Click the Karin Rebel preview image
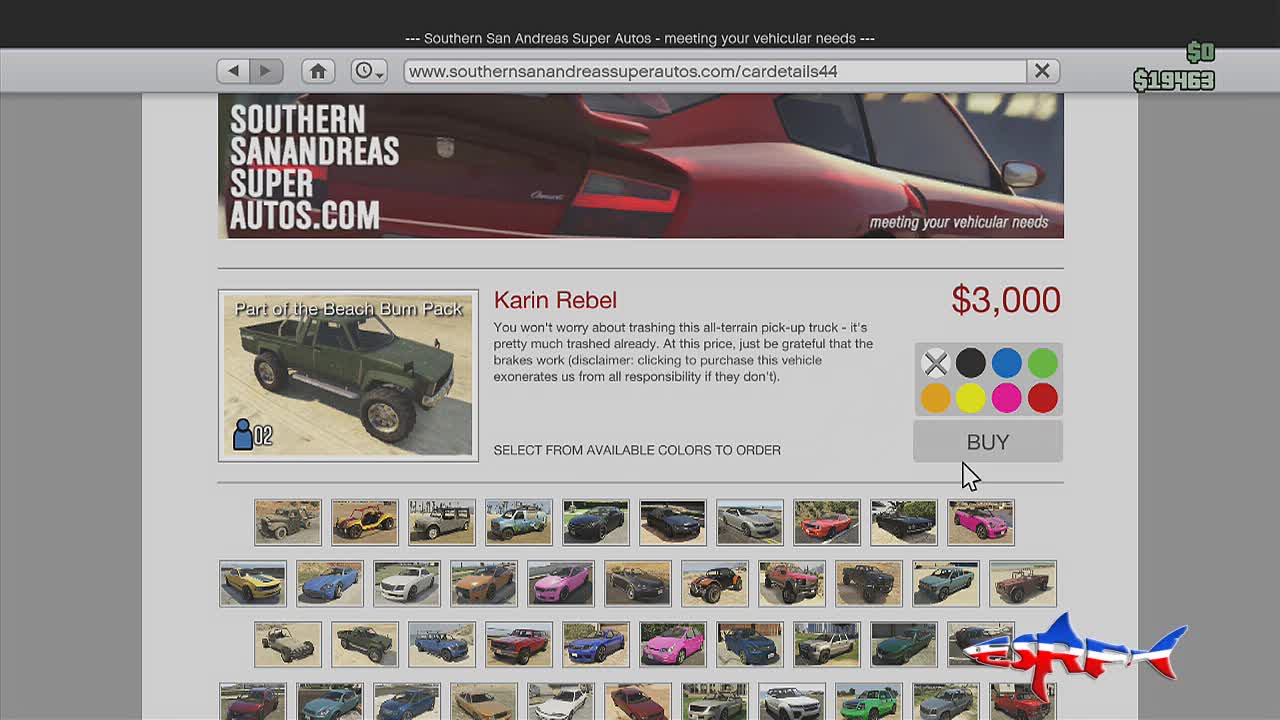The height and width of the screenshot is (720, 1280). coord(348,376)
